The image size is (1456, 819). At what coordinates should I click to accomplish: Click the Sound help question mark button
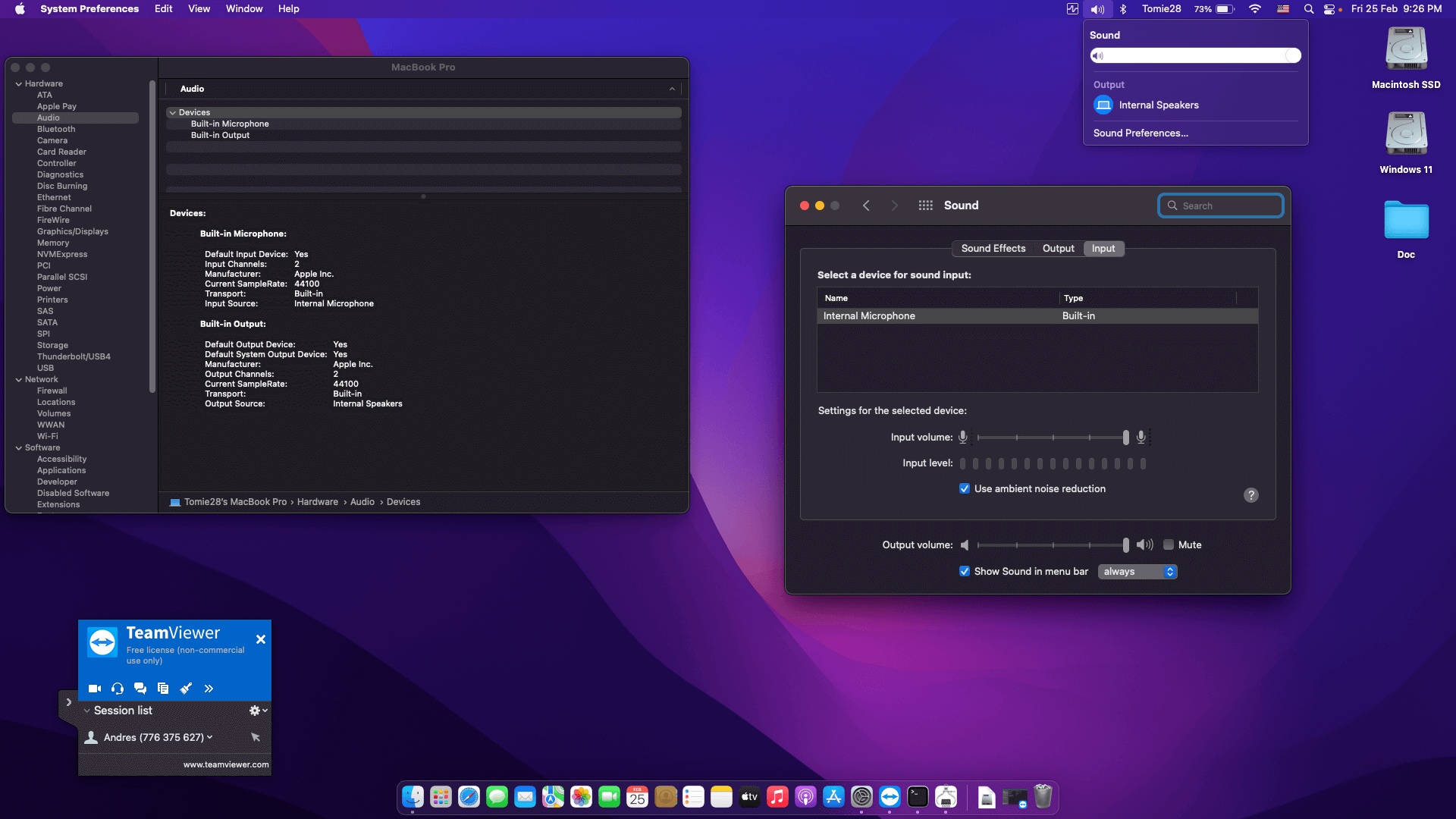coord(1251,495)
